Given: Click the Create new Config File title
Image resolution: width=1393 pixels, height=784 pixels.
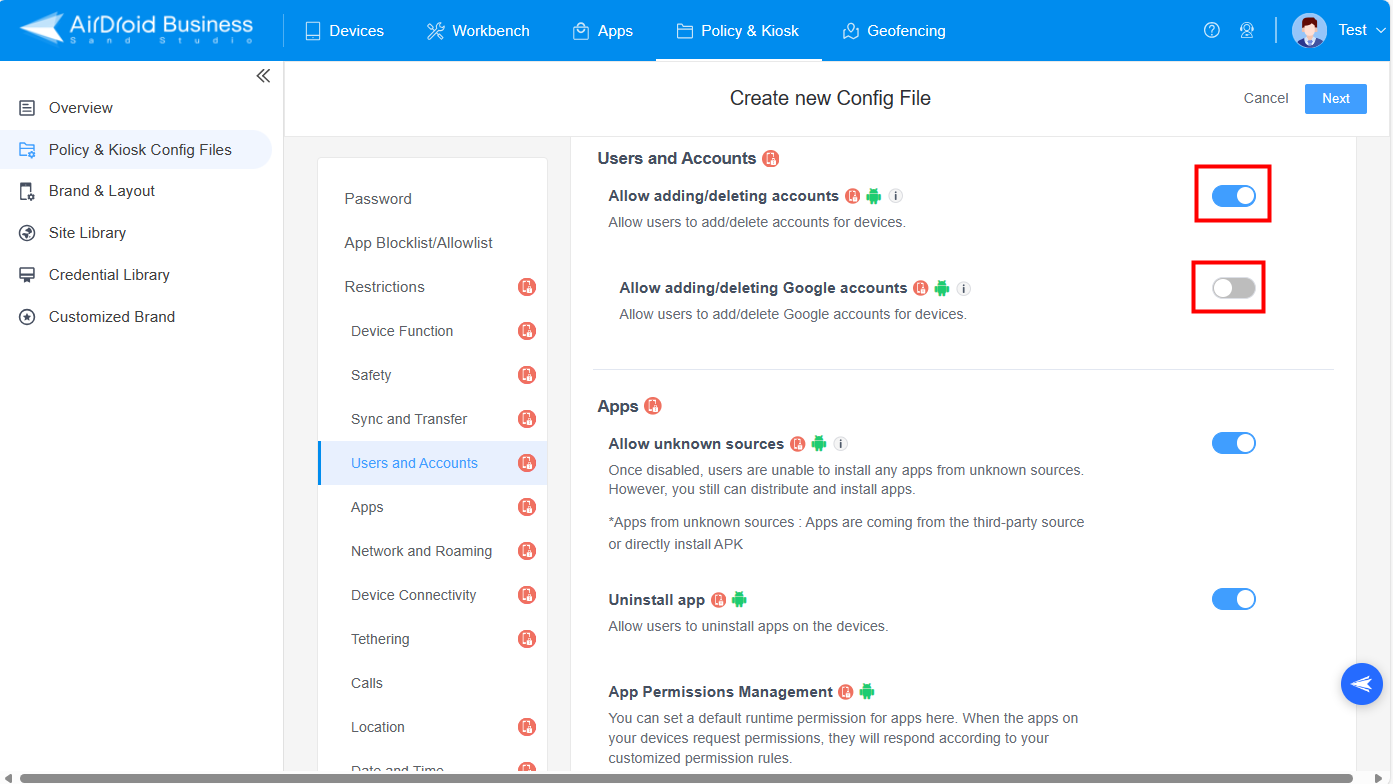Looking at the screenshot, I should pos(830,98).
